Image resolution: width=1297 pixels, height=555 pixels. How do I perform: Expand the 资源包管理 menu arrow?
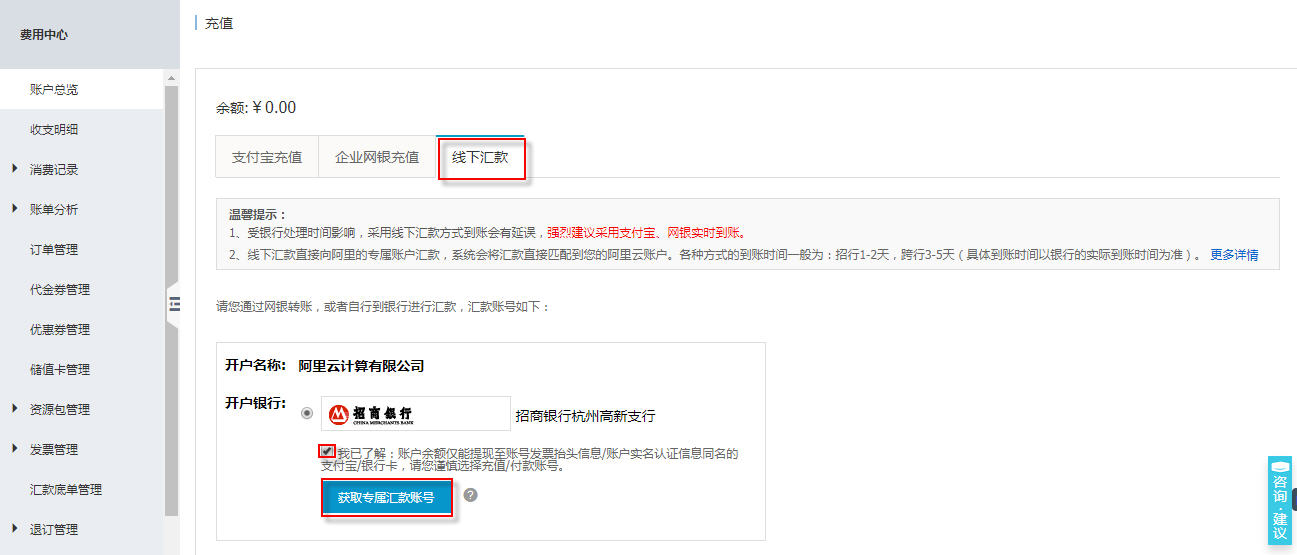(15, 408)
